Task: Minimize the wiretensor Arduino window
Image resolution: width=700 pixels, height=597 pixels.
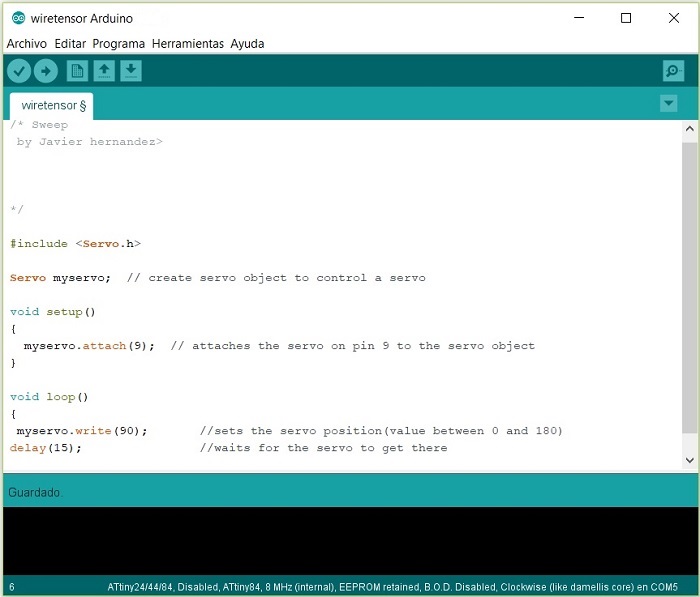Action: pyautogui.click(x=579, y=18)
